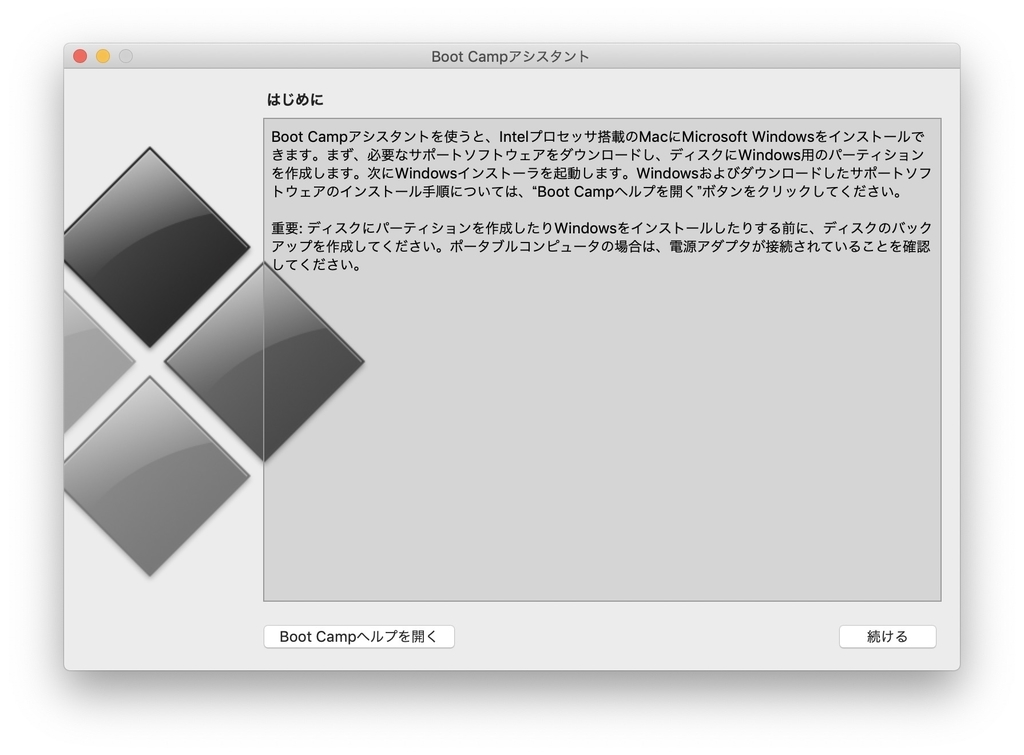1024x755 pixels.
Task: Click the 続ける button to proceed
Action: (887, 636)
